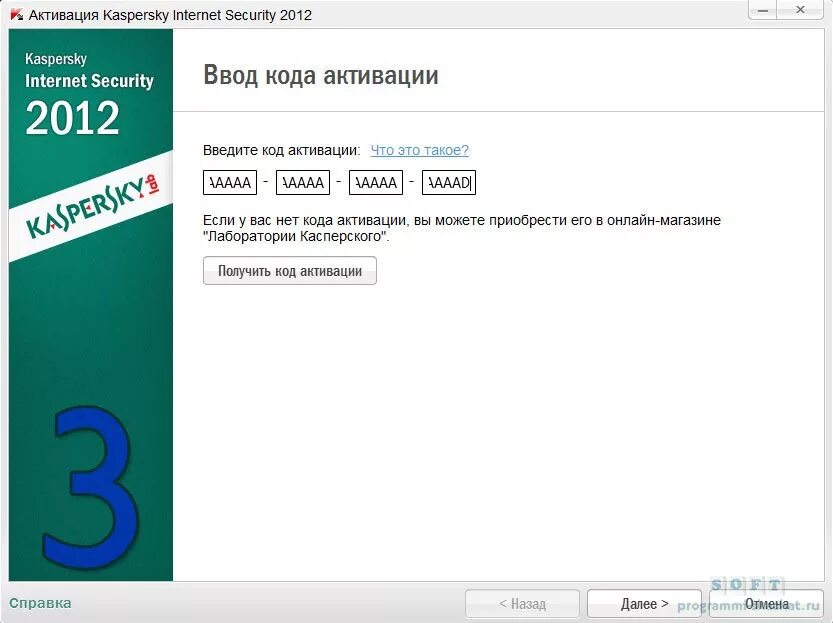Click the first activation code field
The height and width of the screenshot is (623, 833).
(x=230, y=182)
